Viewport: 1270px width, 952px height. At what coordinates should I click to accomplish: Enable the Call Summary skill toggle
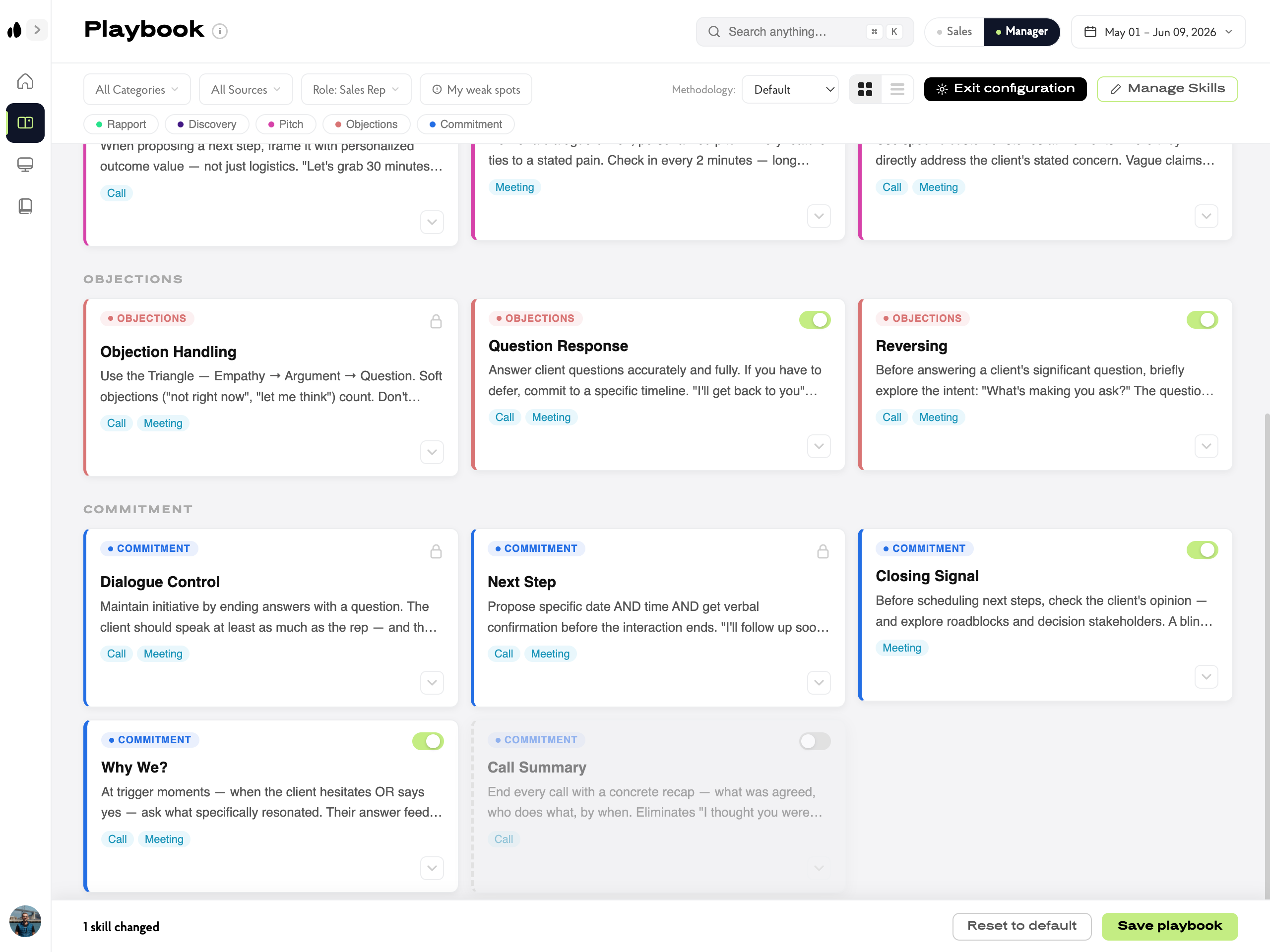point(814,741)
